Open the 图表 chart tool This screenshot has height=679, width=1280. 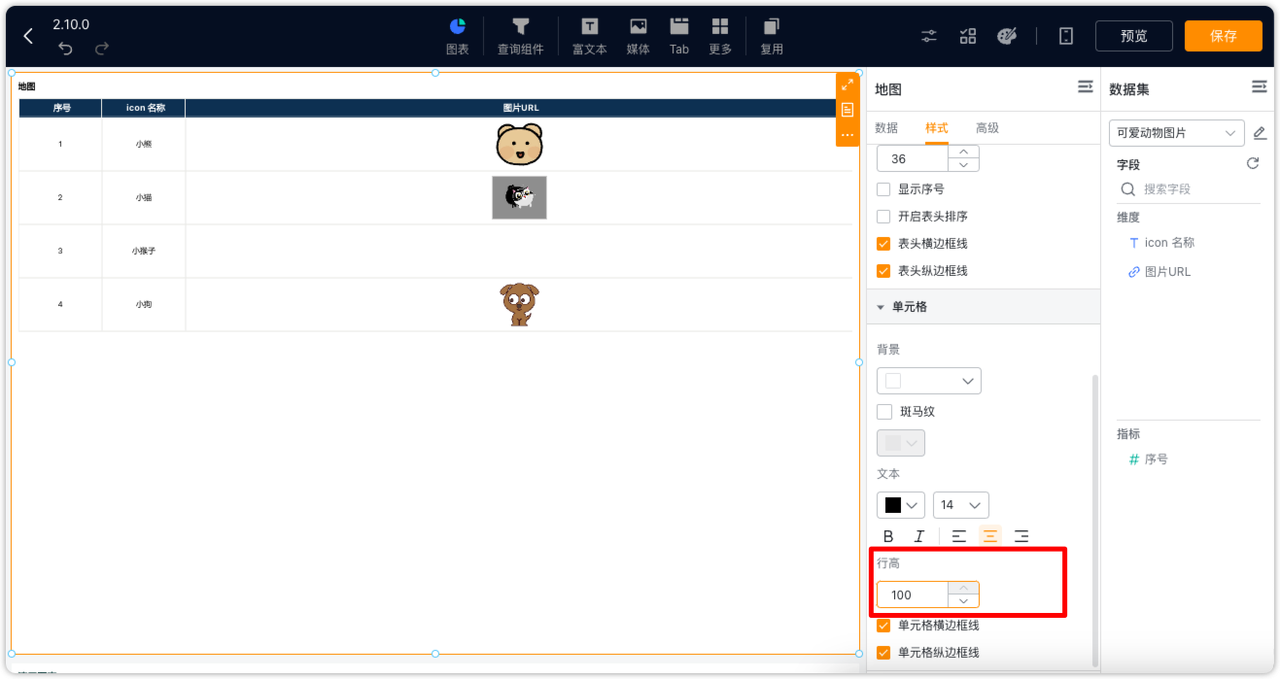point(457,36)
